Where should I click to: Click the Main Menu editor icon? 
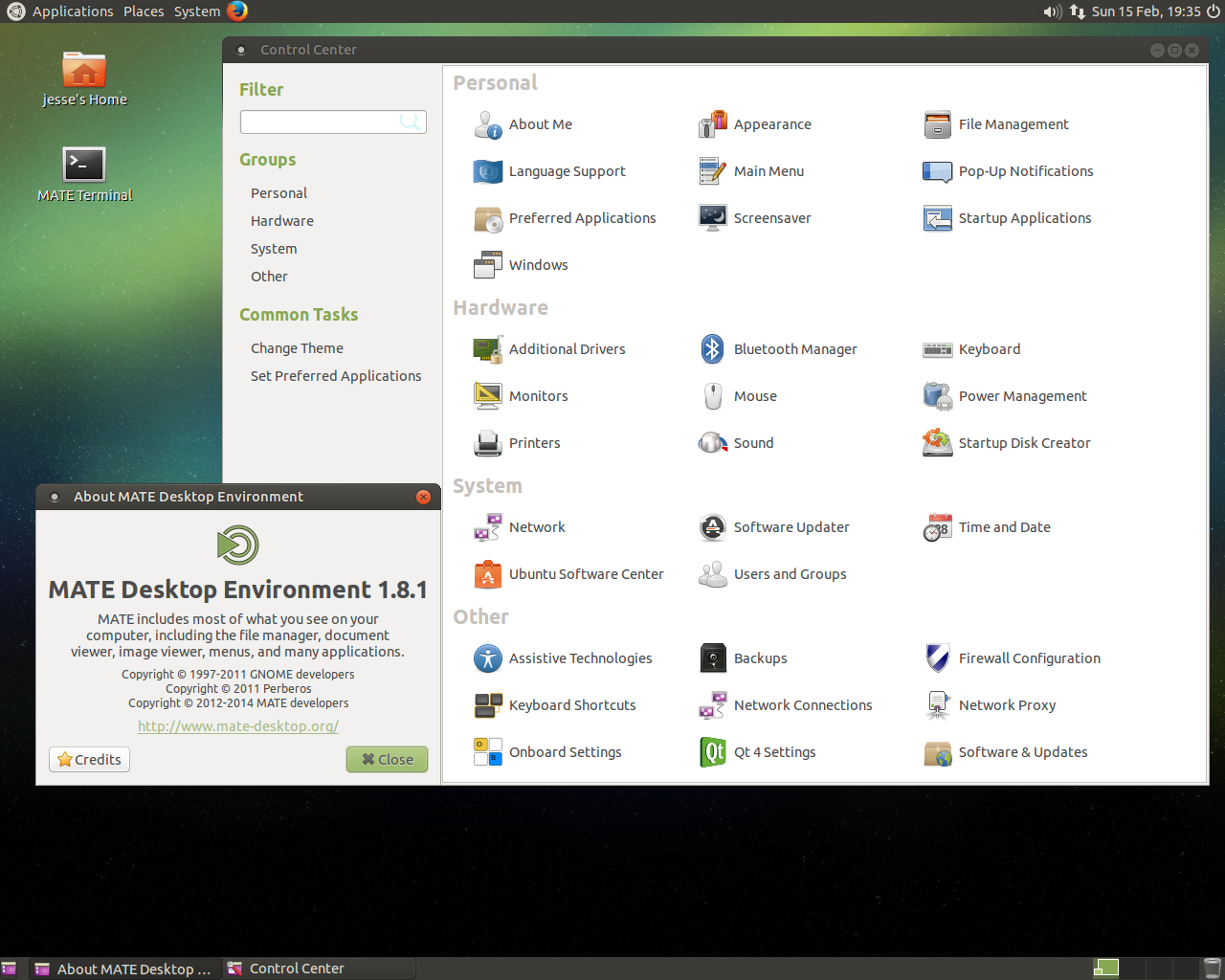point(713,171)
